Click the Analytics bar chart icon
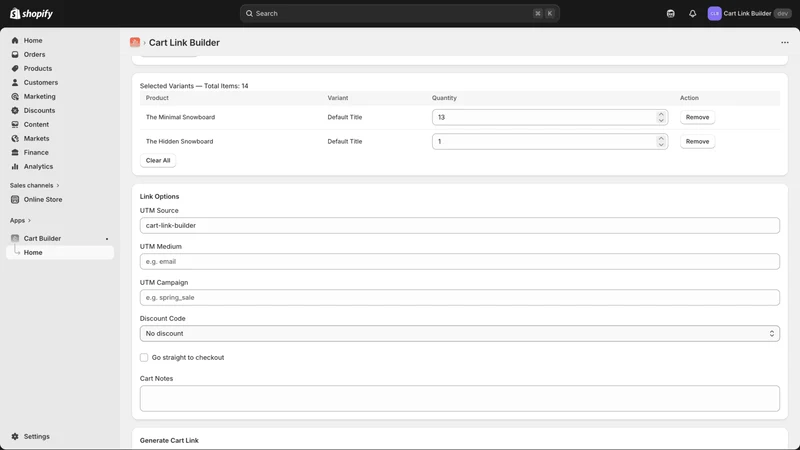Screen dimensions: 800x450 [x=15, y=166]
